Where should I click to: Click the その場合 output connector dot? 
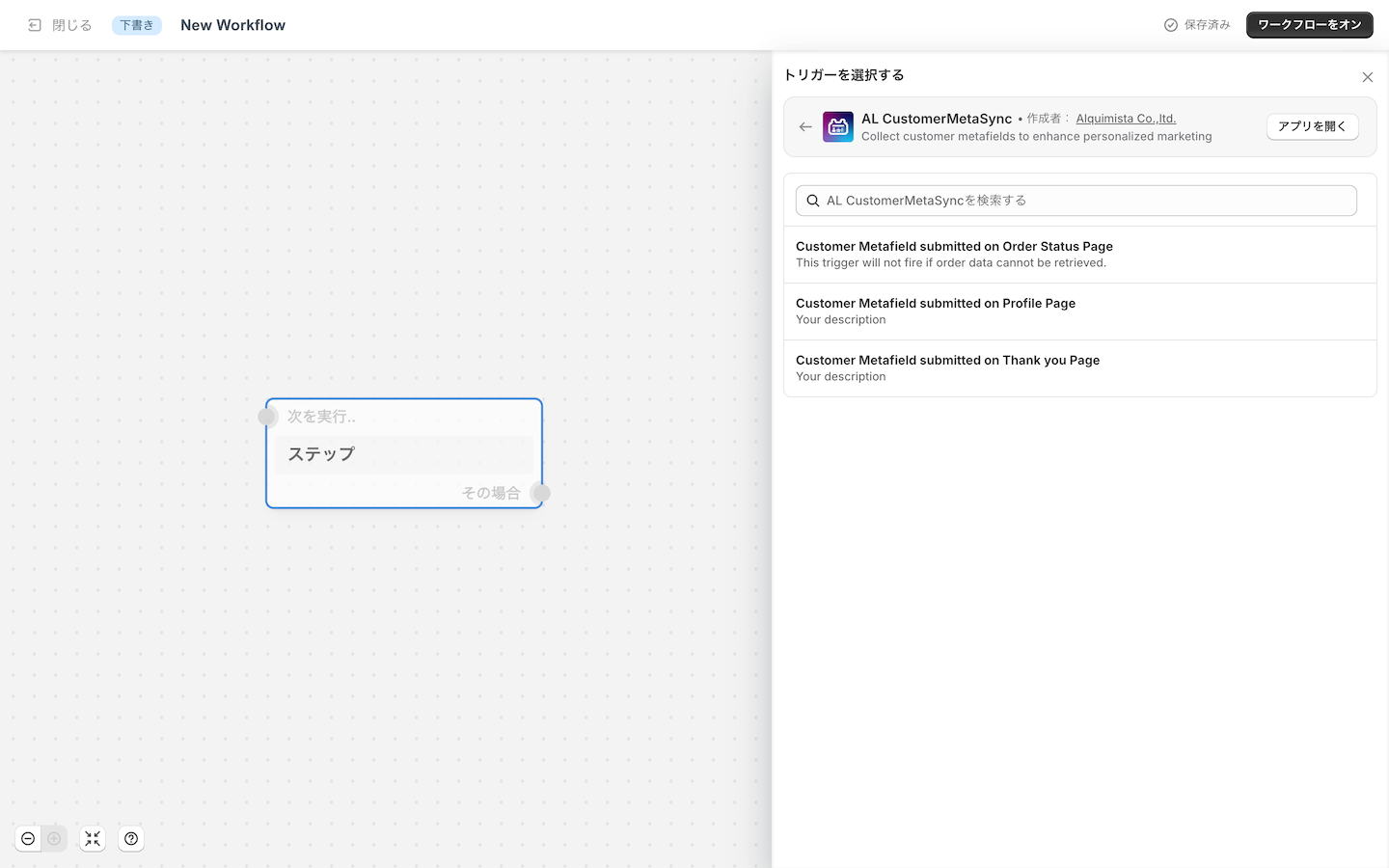point(541,493)
